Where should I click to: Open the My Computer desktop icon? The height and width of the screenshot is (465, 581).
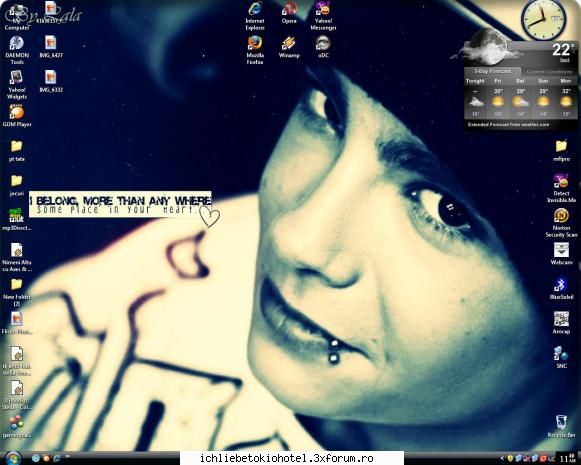point(17,17)
